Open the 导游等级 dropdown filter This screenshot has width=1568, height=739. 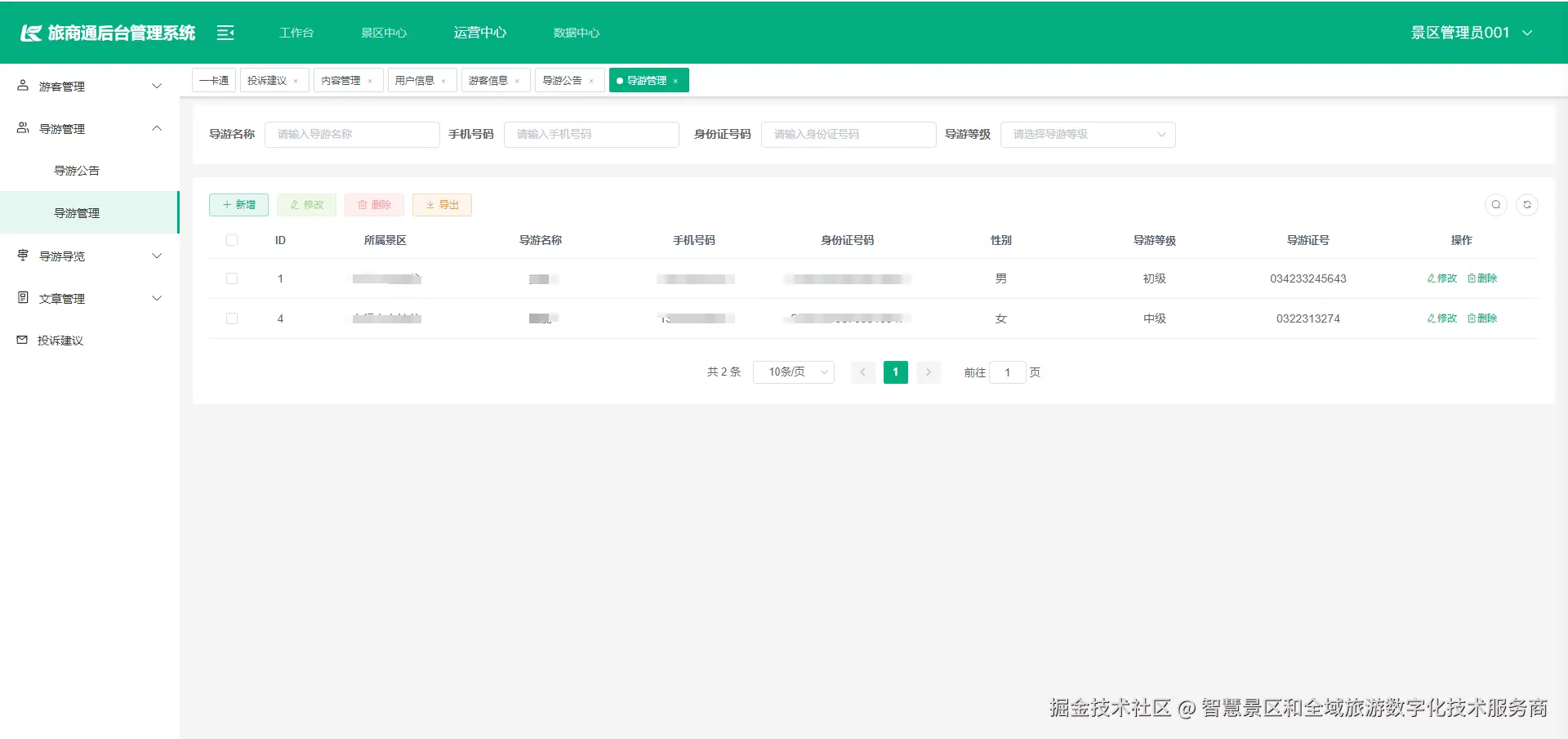(x=1087, y=134)
